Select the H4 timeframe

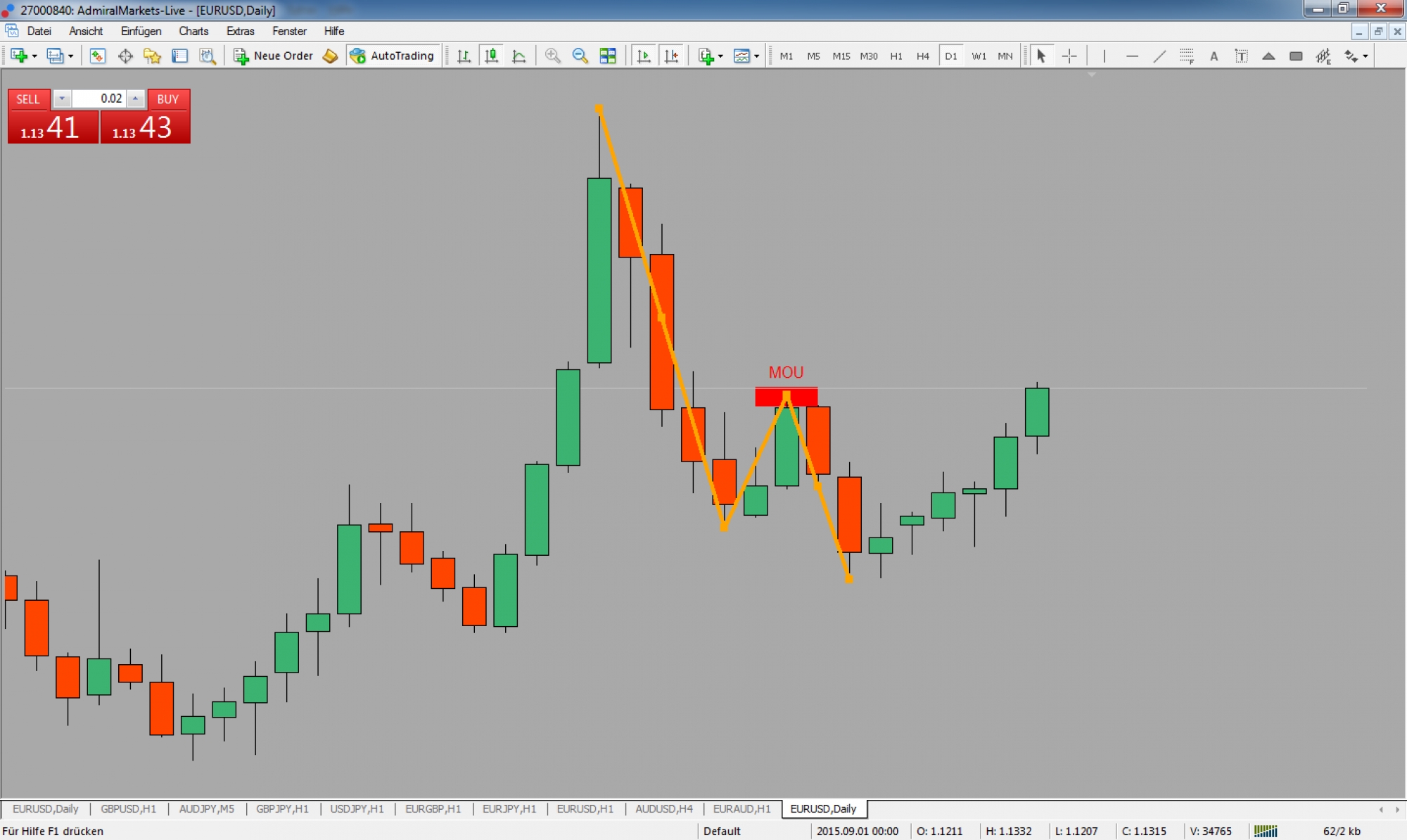(923, 56)
